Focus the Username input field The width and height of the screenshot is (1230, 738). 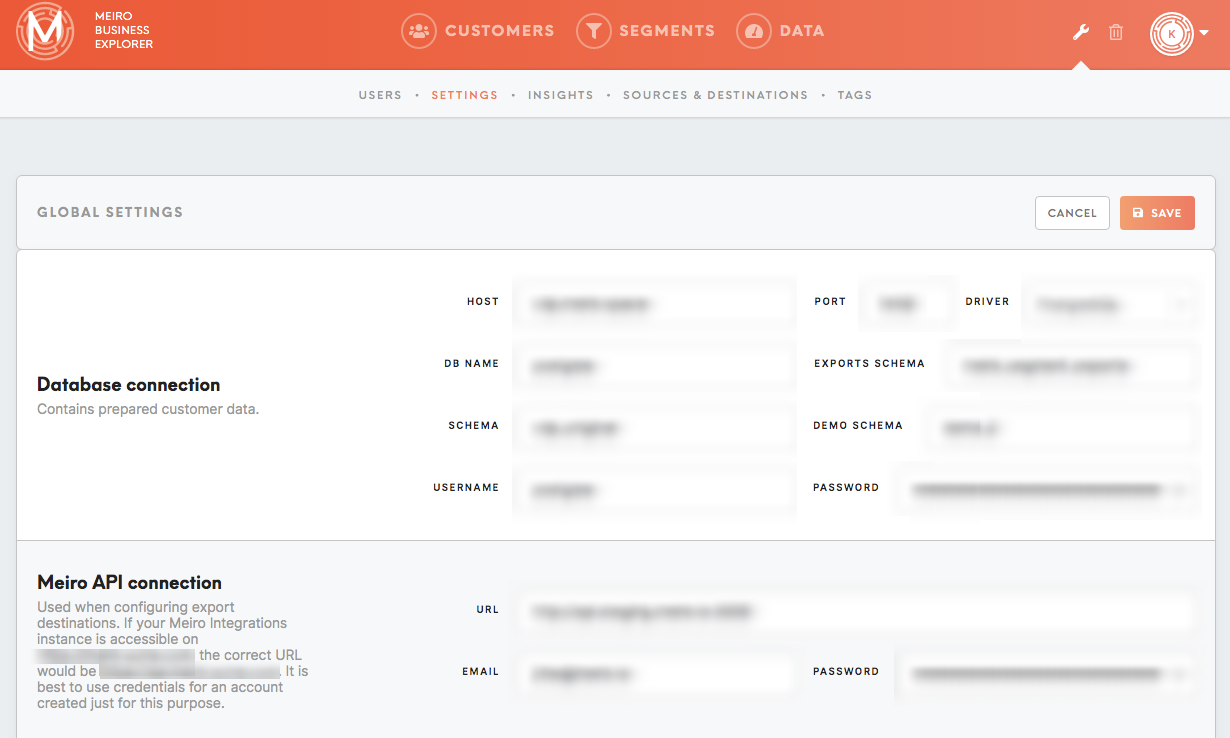tap(655, 488)
